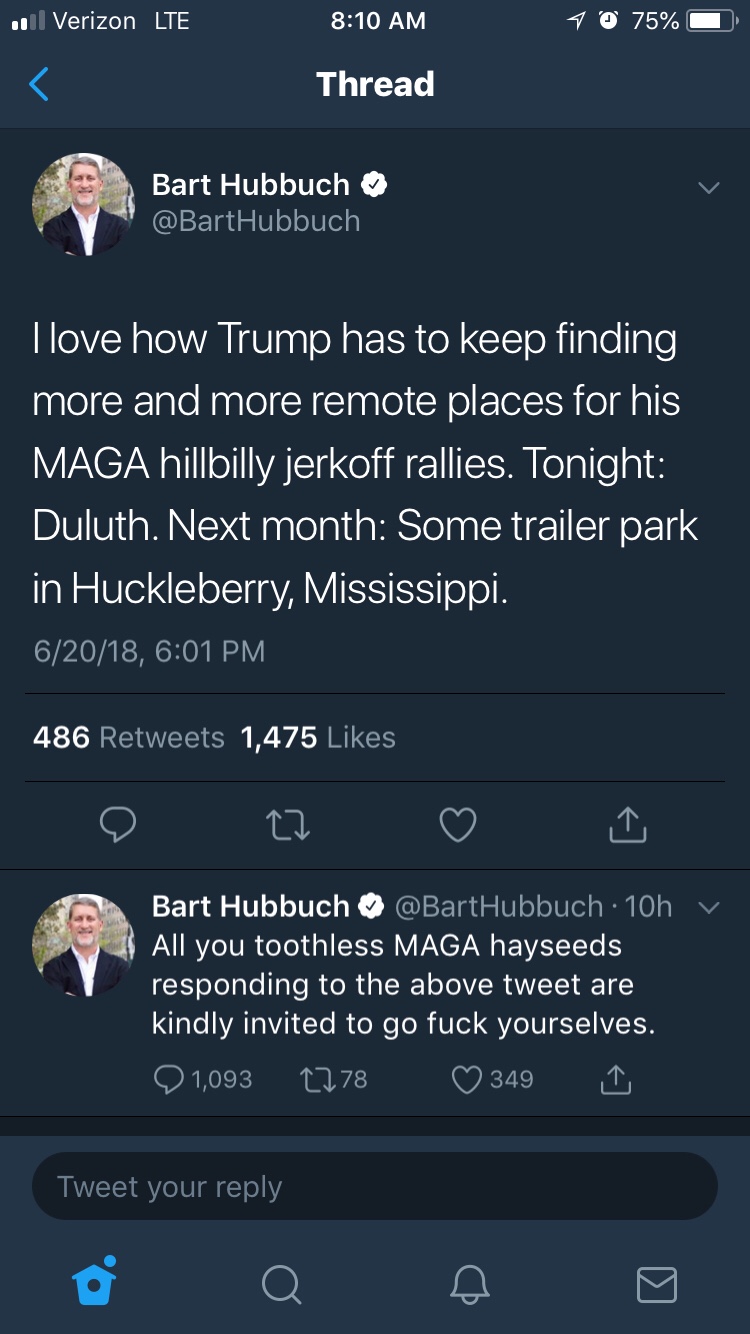Open the @BartHubbuch handle in reply tweet

click(499, 906)
